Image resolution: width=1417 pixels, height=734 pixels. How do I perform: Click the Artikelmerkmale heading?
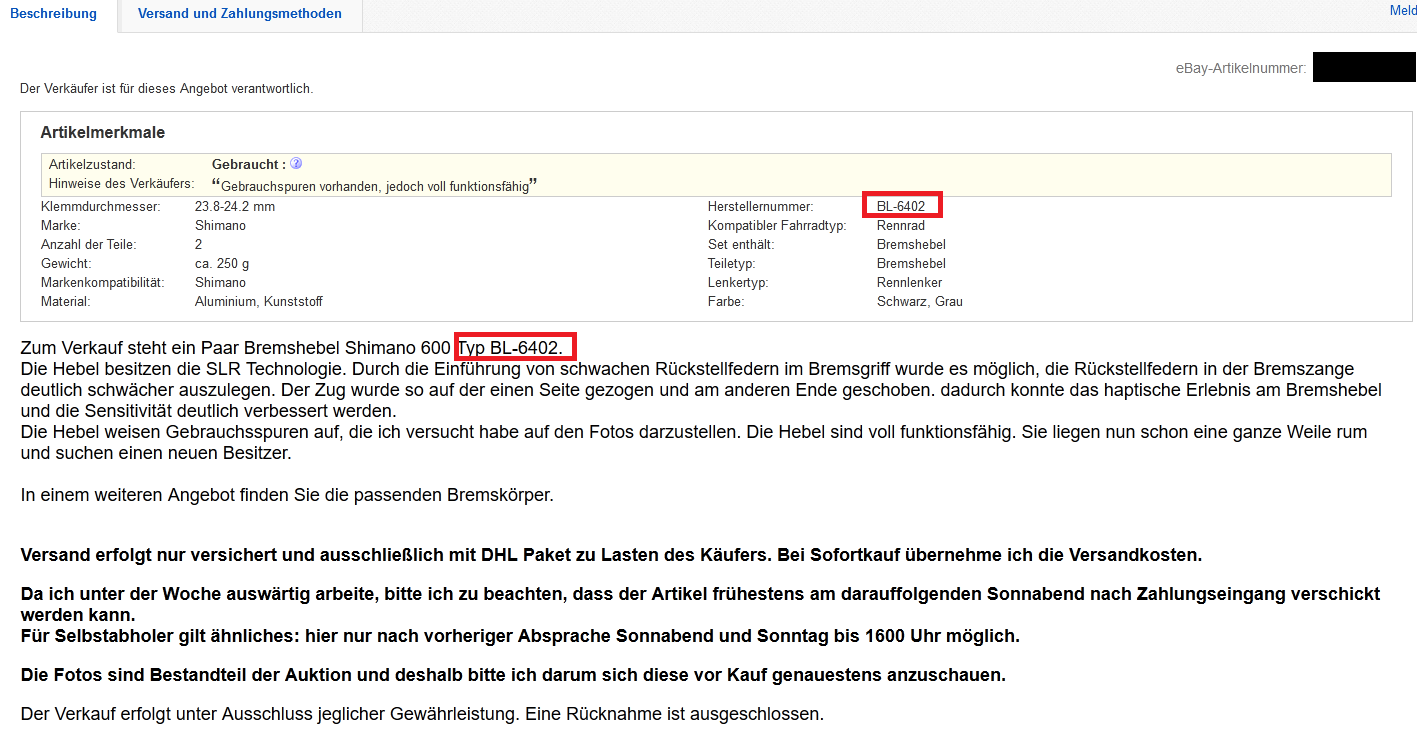click(102, 132)
